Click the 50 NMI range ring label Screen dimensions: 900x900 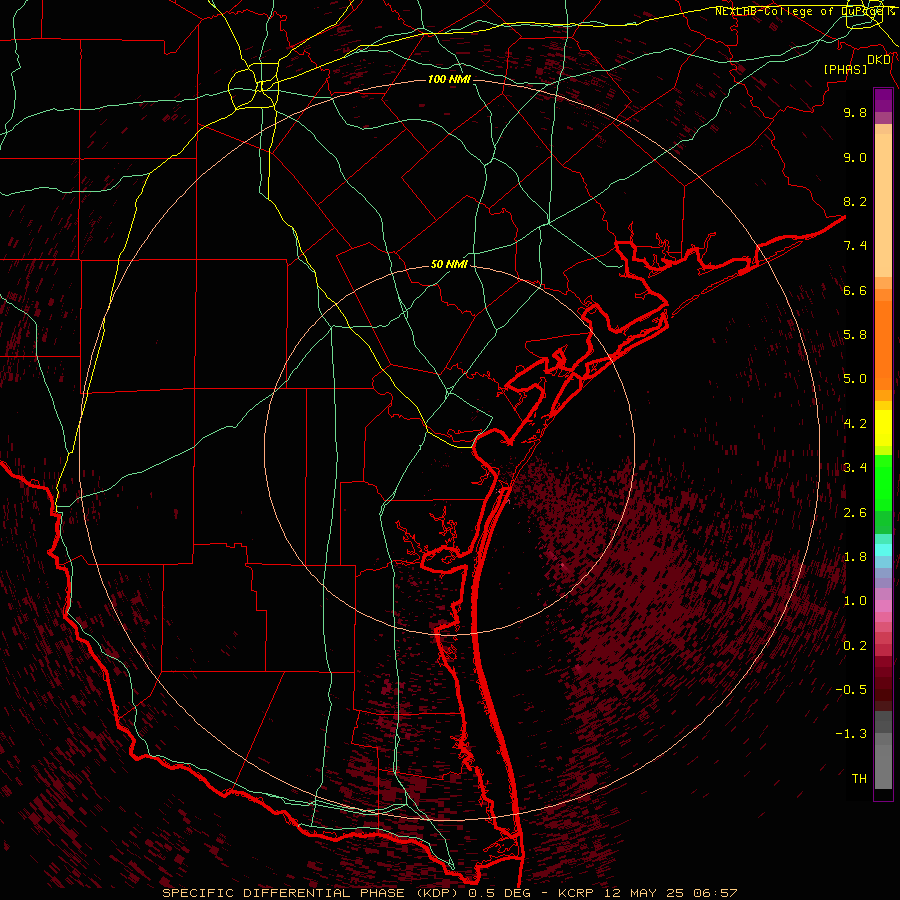(x=449, y=264)
